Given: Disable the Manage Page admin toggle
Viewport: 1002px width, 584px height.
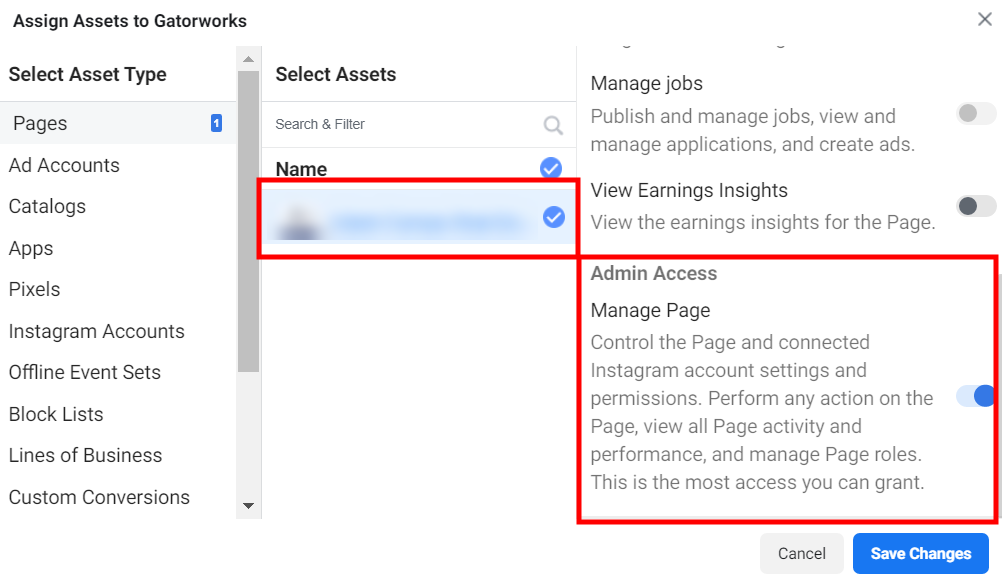Looking at the screenshot, I should click(975, 396).
